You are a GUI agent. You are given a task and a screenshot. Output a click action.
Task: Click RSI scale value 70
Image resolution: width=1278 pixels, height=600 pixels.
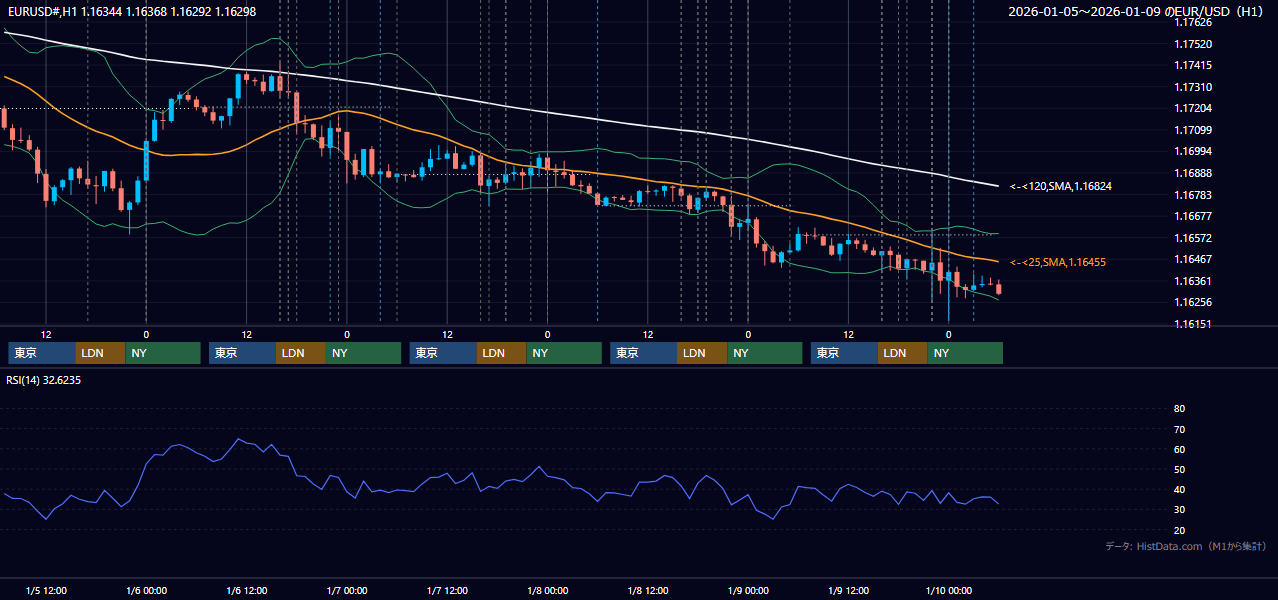click(1179, 429)
